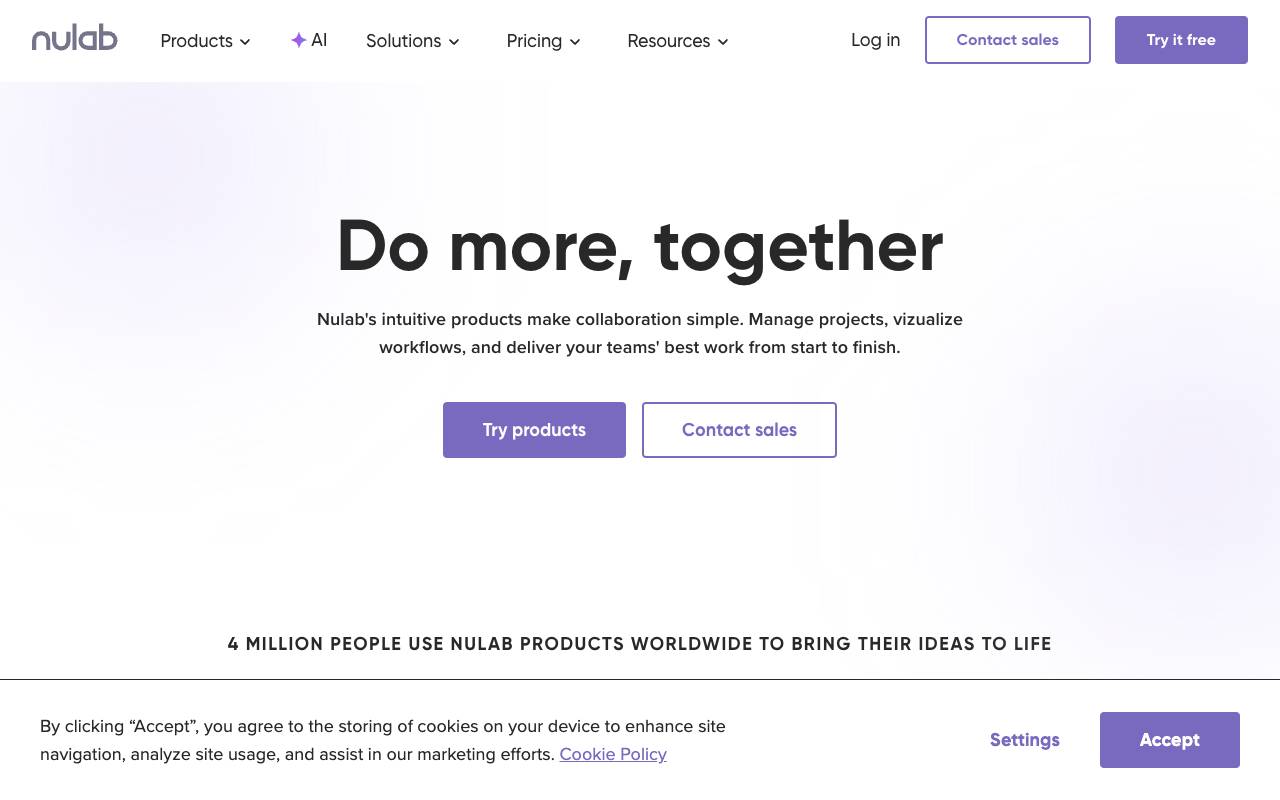Expand the Resources chevron arrow
Viewport: 1280px width, 800px height.
[x=723, y=42]
